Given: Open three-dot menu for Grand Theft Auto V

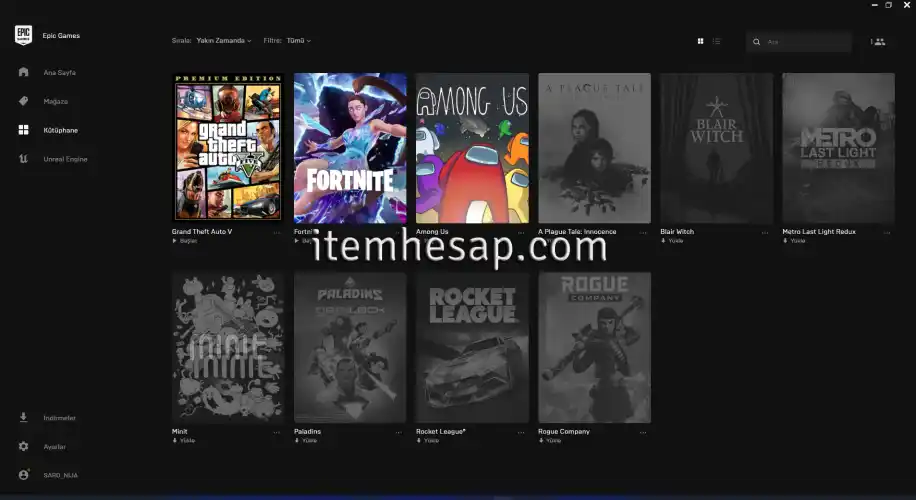Looking at the screenshot, I should [x=277, y=232].
